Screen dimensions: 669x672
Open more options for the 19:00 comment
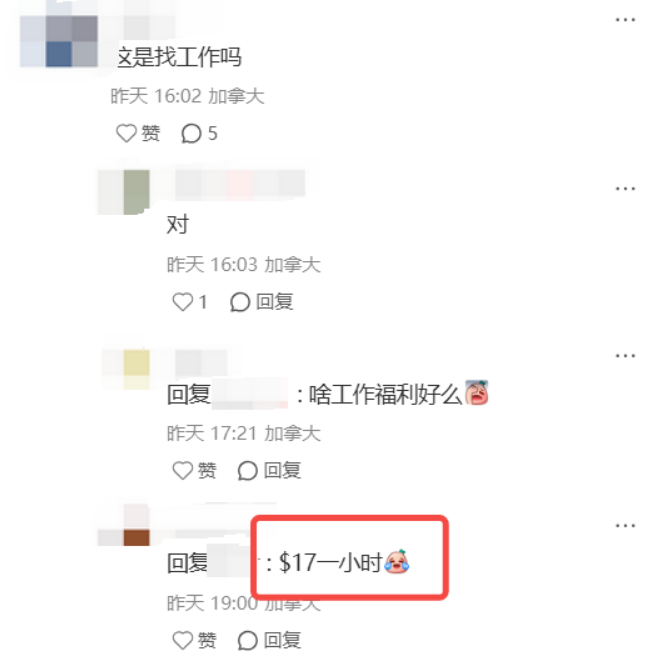coord(625,525)
